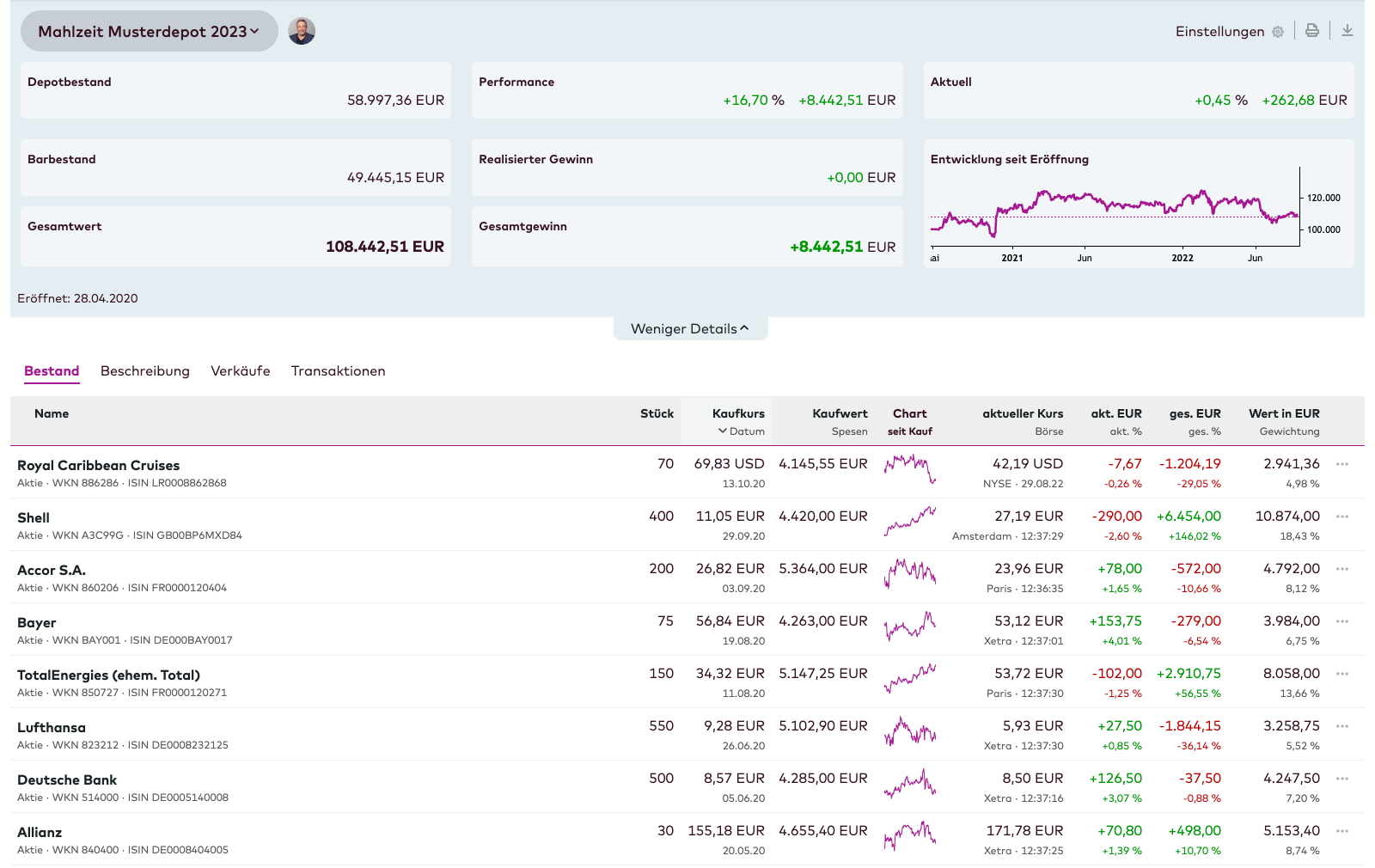This screenshot has width=1375, height=868.
Task: Open the Accor S.A. stock link
Action: click(52, 570)
